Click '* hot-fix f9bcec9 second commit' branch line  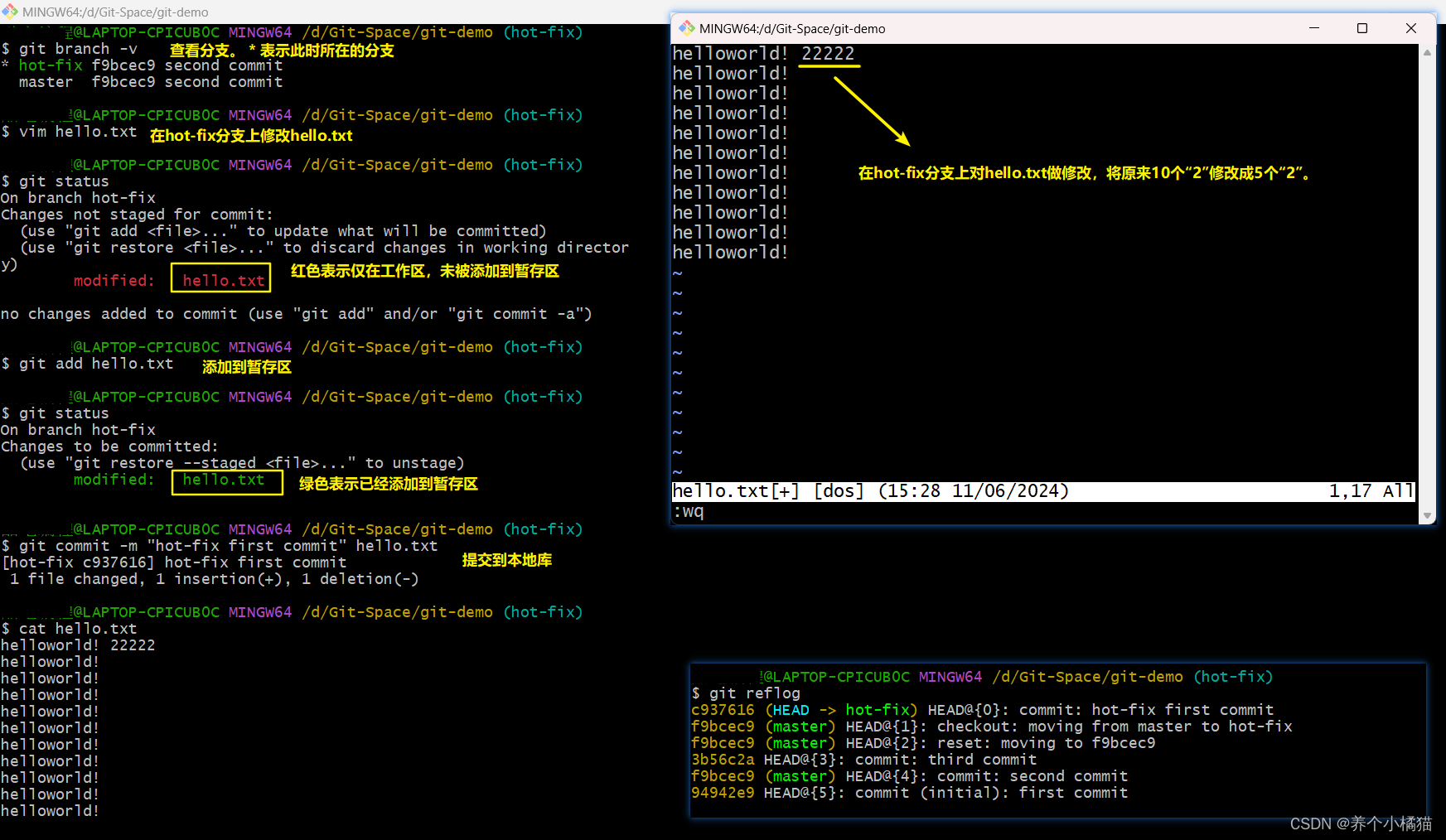[x=142, y=65]
